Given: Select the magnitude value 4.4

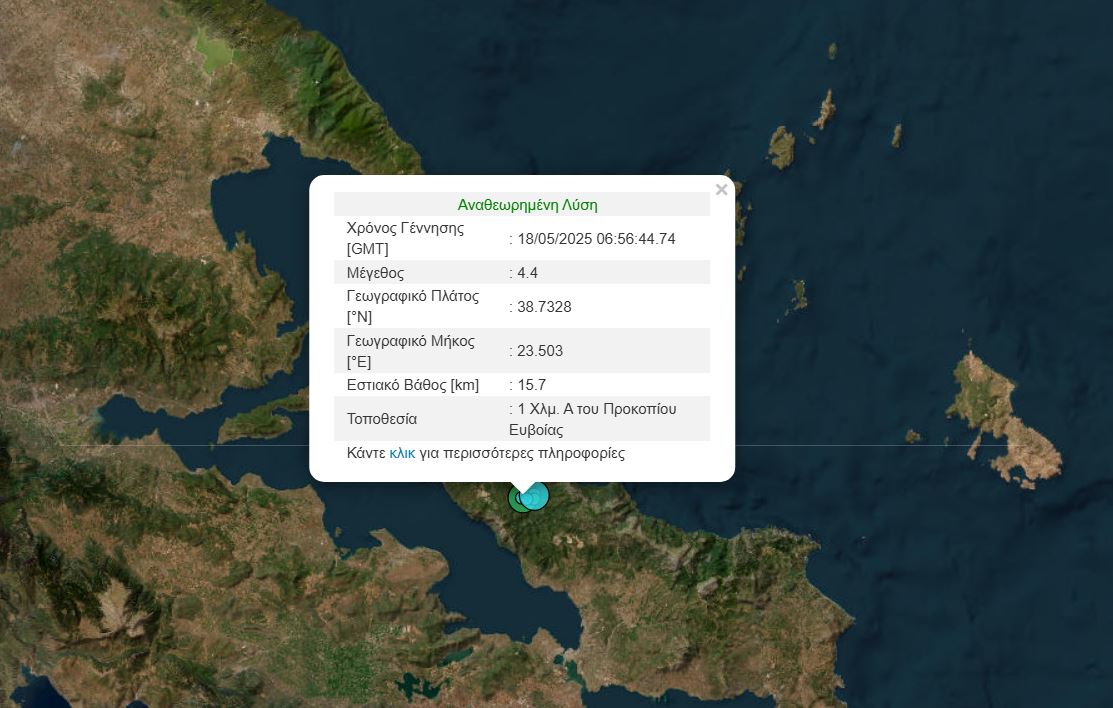Looking at the screenshot, I should point(527,273).
